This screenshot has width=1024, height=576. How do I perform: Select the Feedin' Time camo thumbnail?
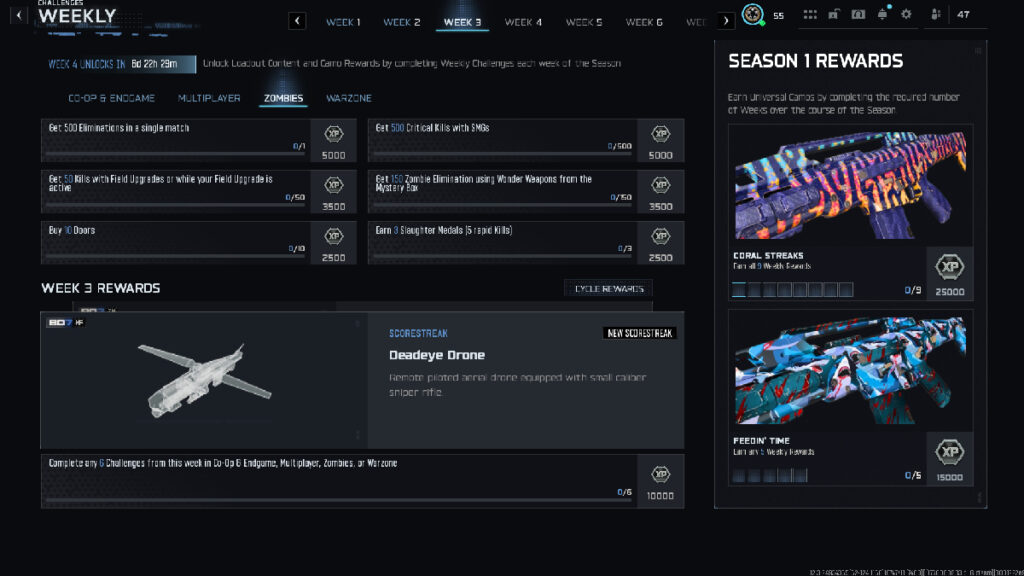click(851, 378)
